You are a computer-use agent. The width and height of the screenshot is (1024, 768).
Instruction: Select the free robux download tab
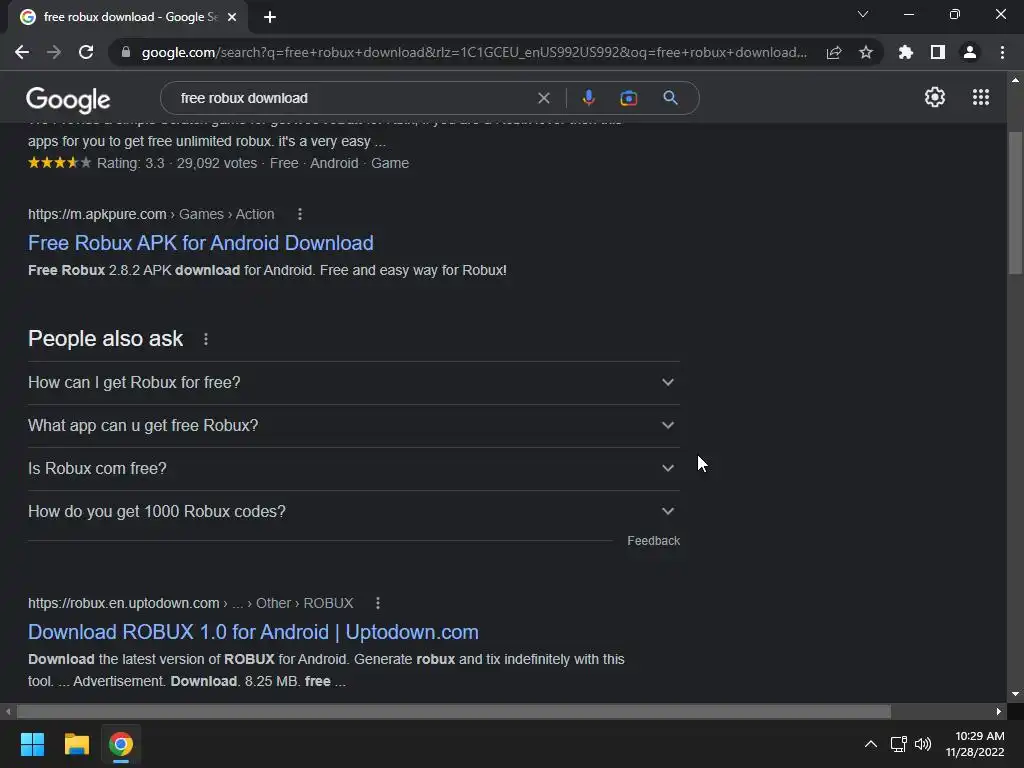pos(129,17)
